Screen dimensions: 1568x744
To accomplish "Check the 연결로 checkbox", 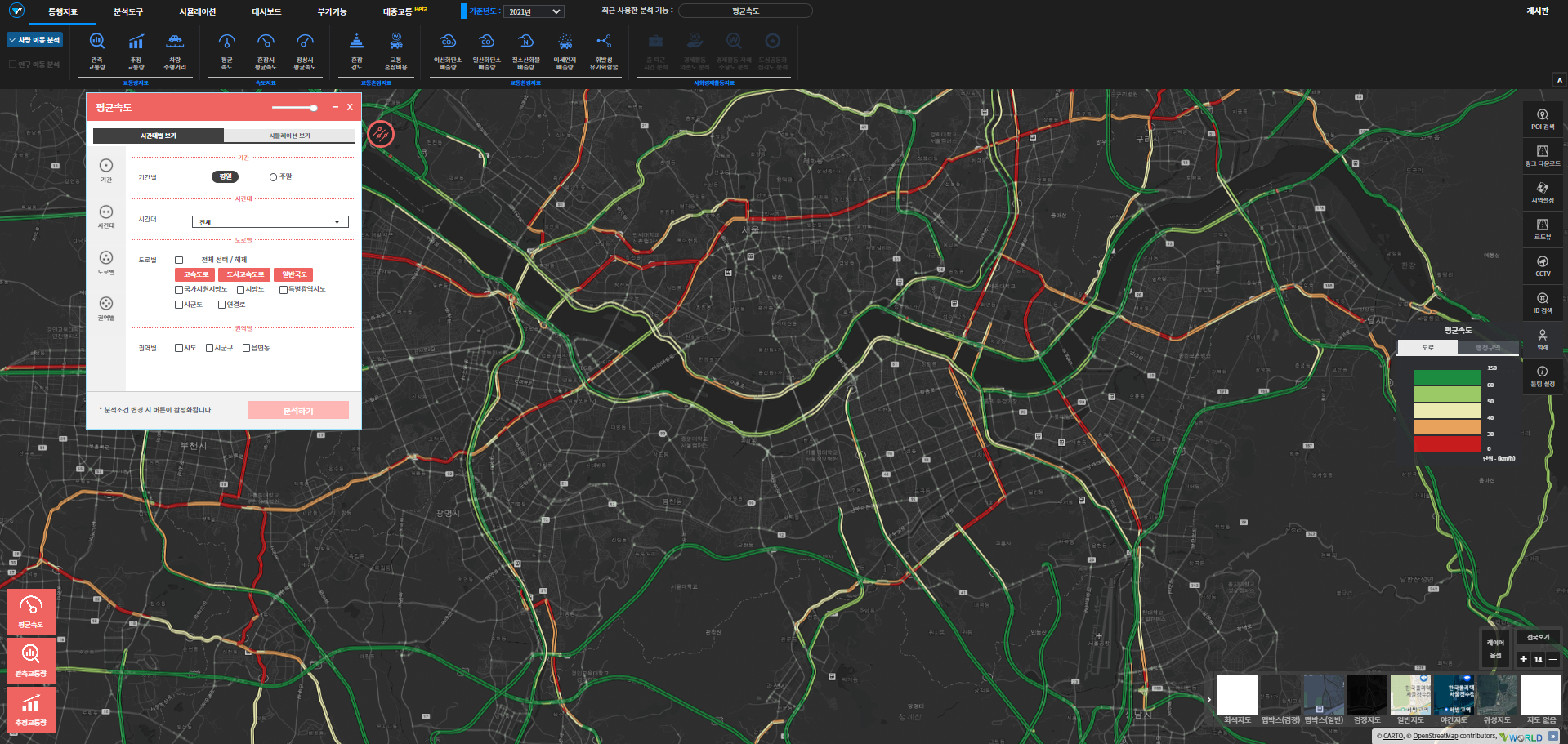I will click(222, 305).
